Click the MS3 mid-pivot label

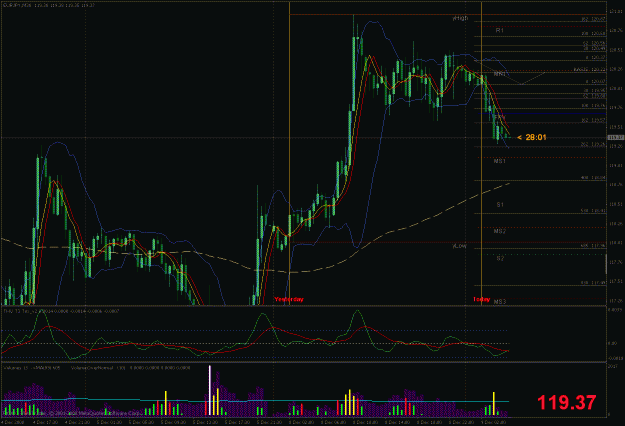[500, 302]
